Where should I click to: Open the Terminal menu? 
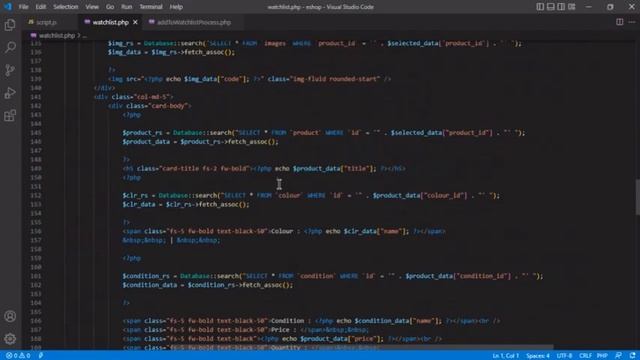[x=151, y=7]
